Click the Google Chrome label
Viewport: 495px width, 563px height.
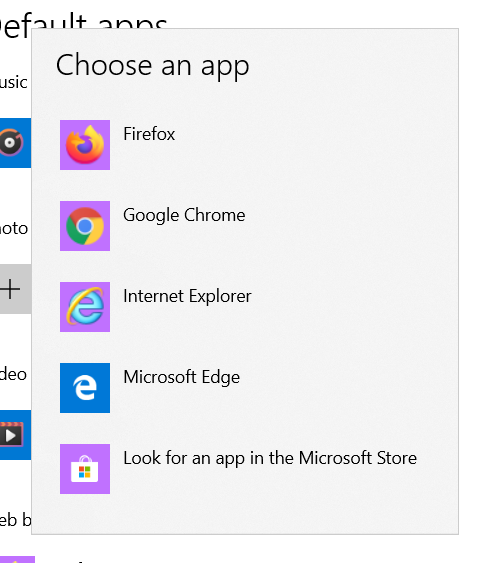184,215
